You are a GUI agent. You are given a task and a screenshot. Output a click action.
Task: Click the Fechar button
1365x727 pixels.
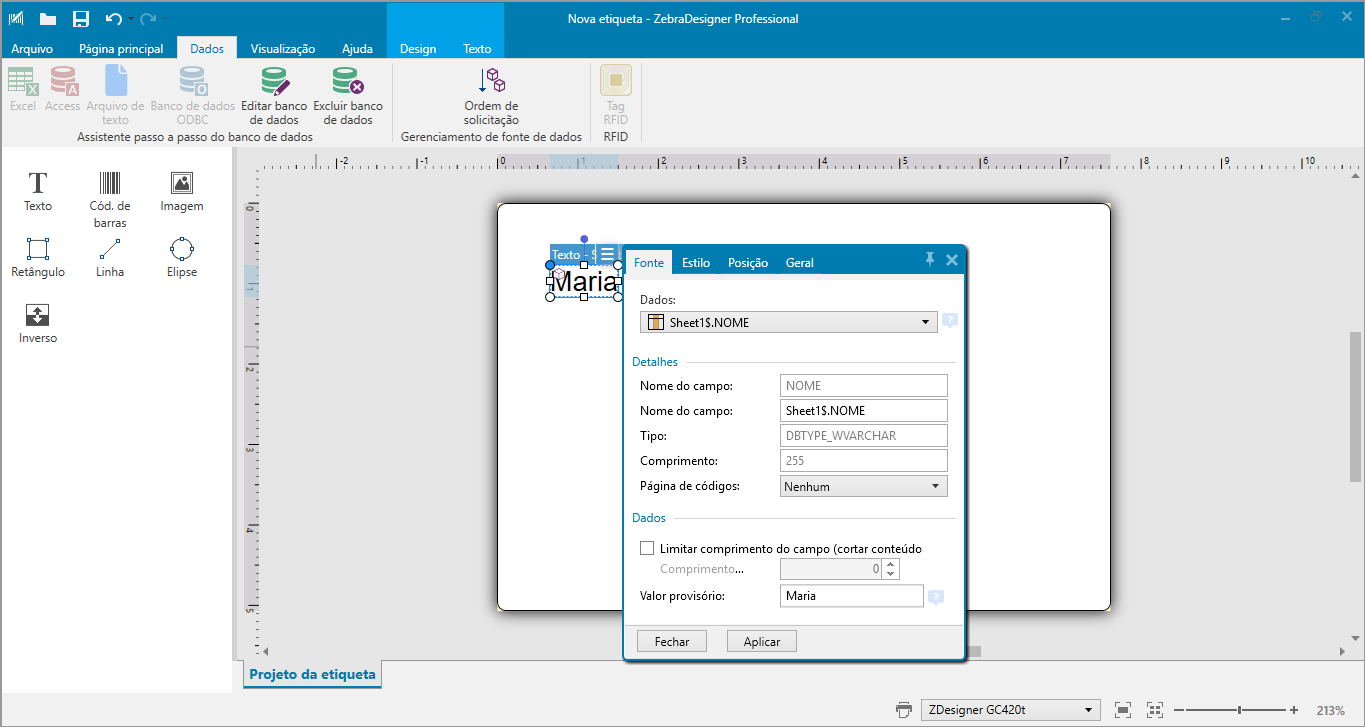click(x=671, y=640)
